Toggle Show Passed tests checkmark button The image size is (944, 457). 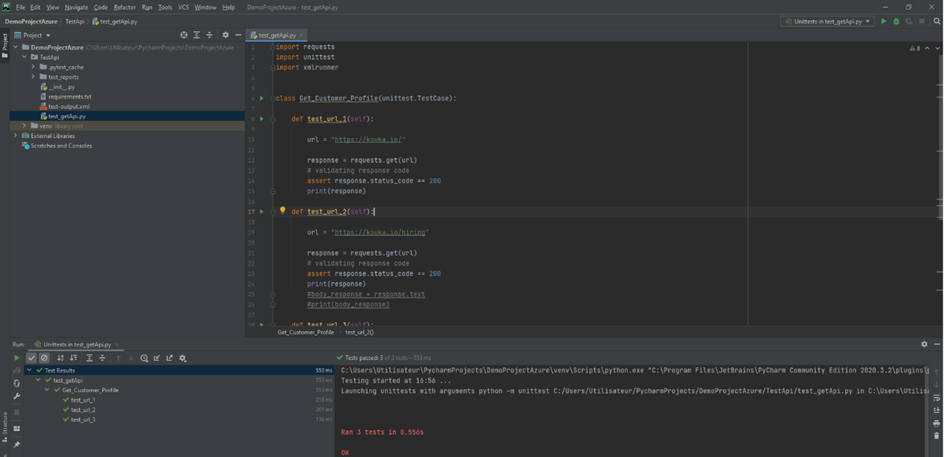pos(31,358)
